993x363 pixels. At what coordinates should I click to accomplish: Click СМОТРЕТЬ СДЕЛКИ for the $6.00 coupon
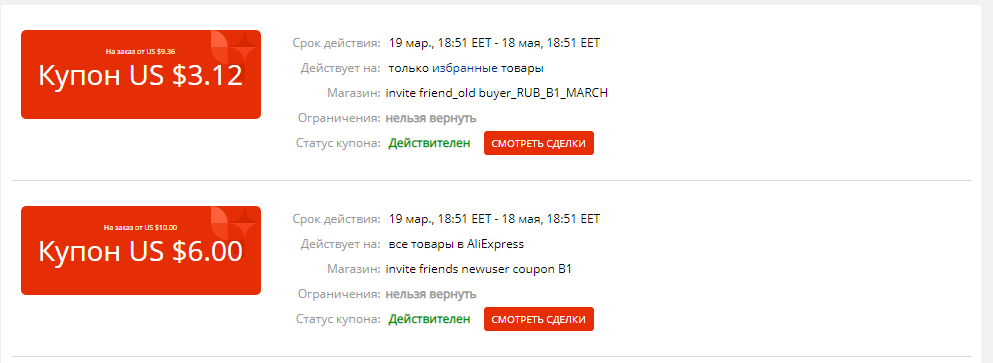538,319
